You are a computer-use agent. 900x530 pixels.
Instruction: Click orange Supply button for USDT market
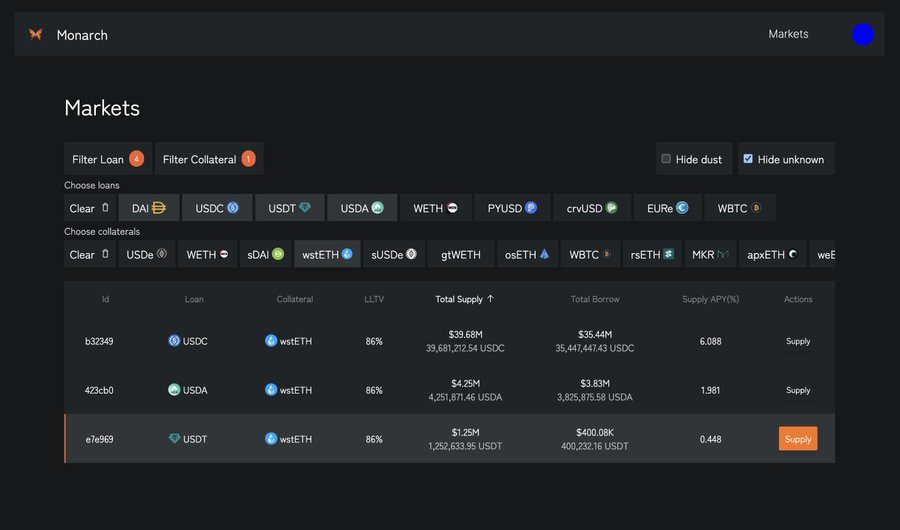(x=798, y=439)
